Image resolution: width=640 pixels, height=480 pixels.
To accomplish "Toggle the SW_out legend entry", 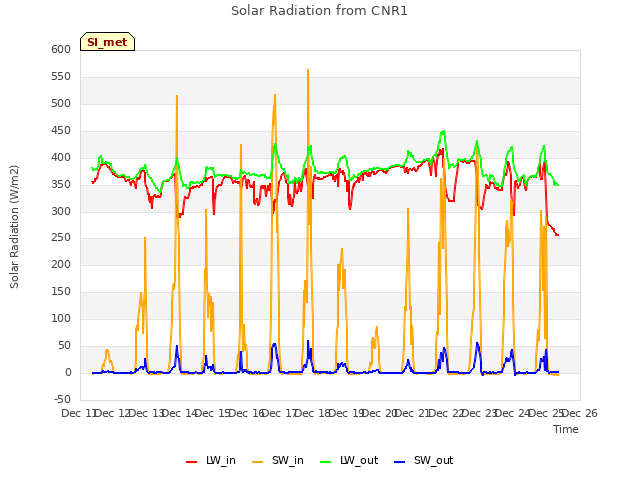I will tap(424, 460).
